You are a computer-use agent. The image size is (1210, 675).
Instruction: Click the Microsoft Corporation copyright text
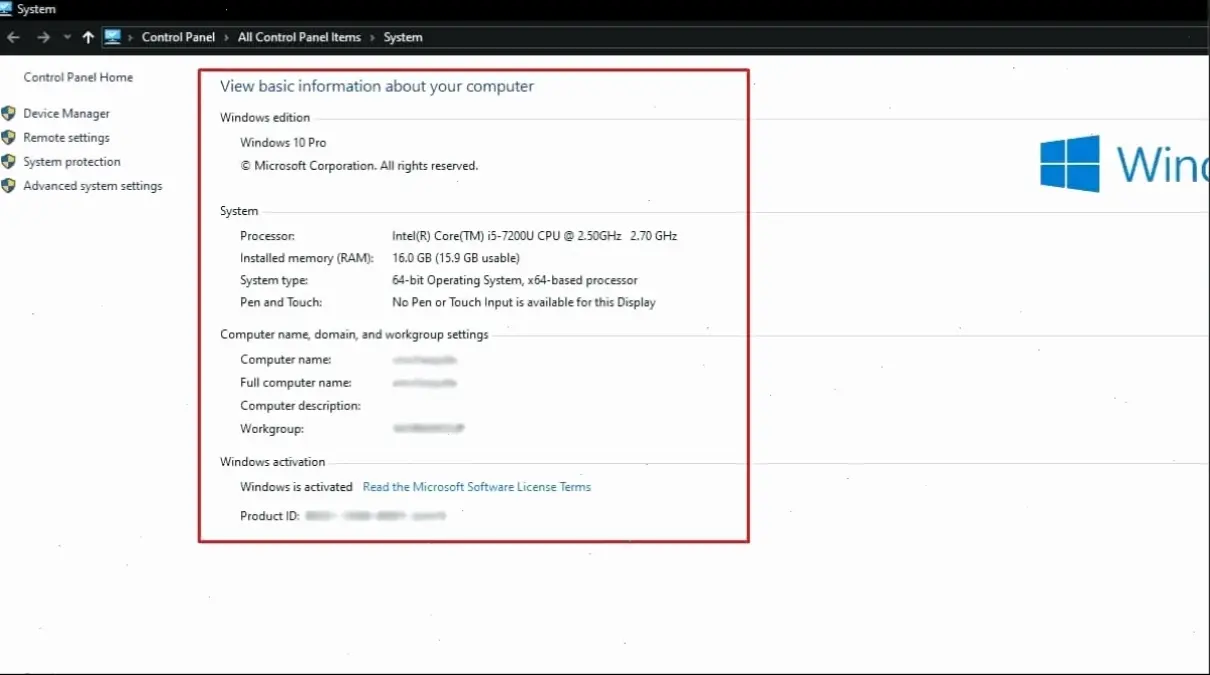[x=359, y=166]
